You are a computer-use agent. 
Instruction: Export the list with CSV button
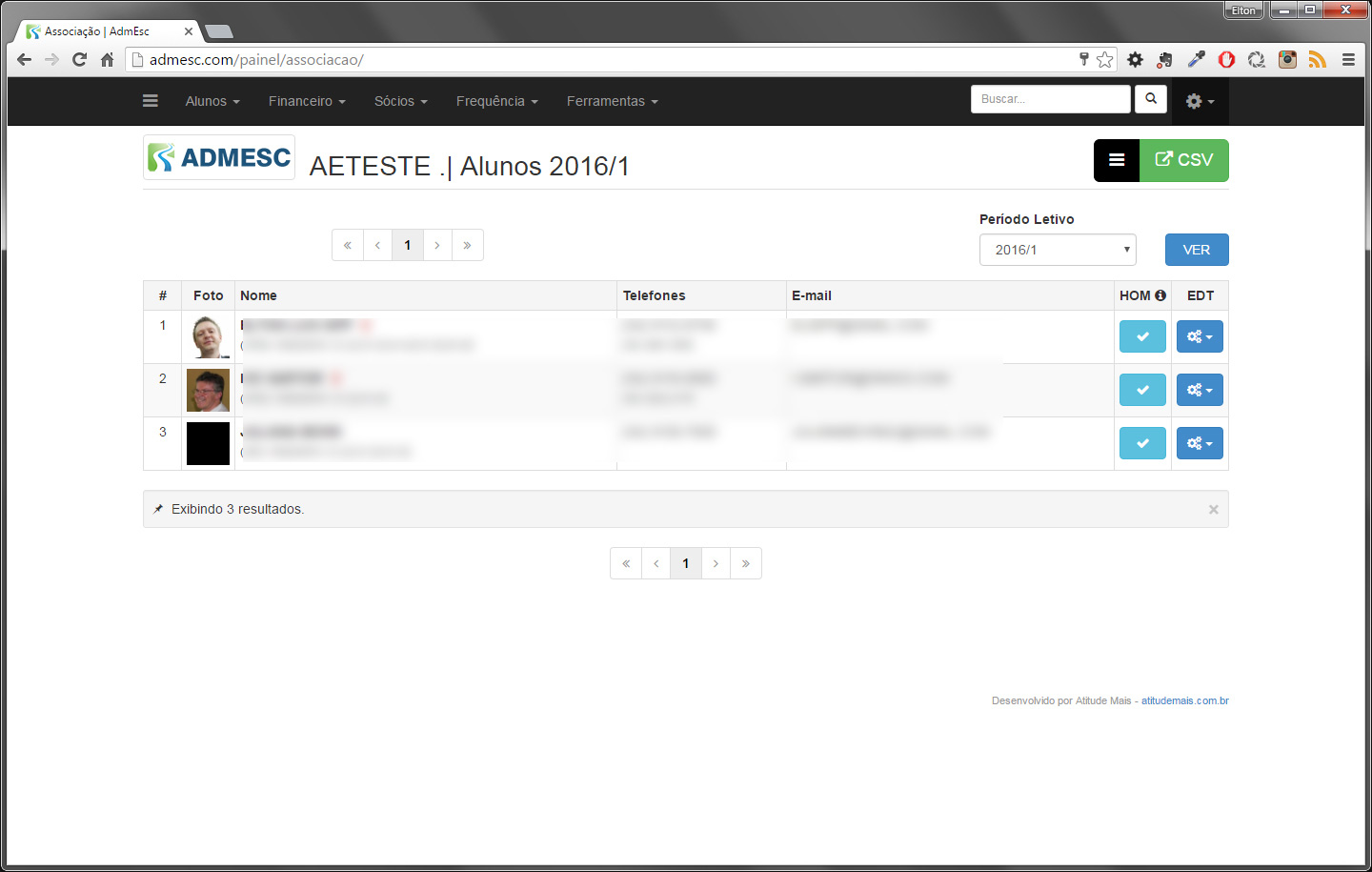(1184, 160)
